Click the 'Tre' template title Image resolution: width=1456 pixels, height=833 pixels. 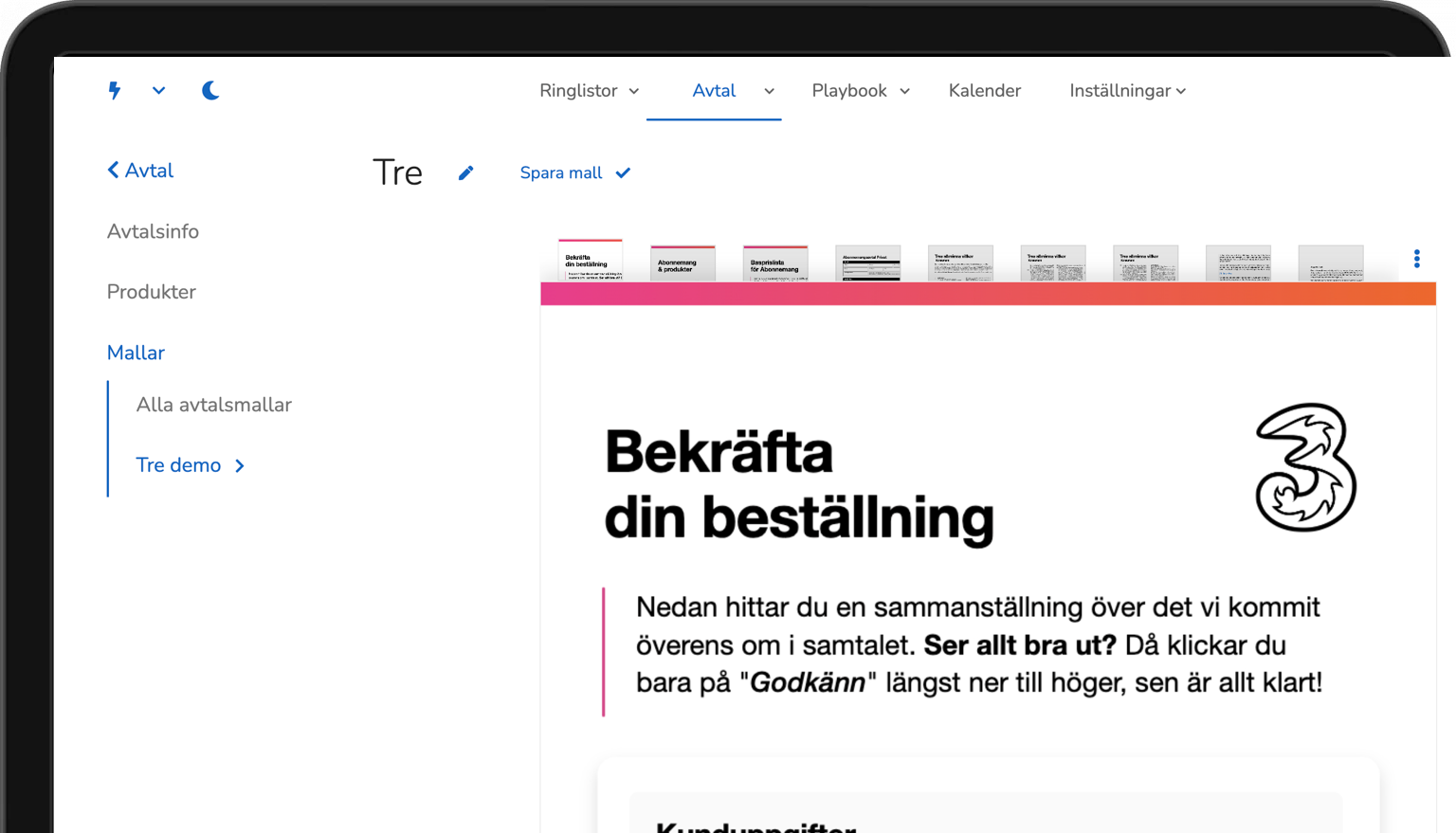397,172
